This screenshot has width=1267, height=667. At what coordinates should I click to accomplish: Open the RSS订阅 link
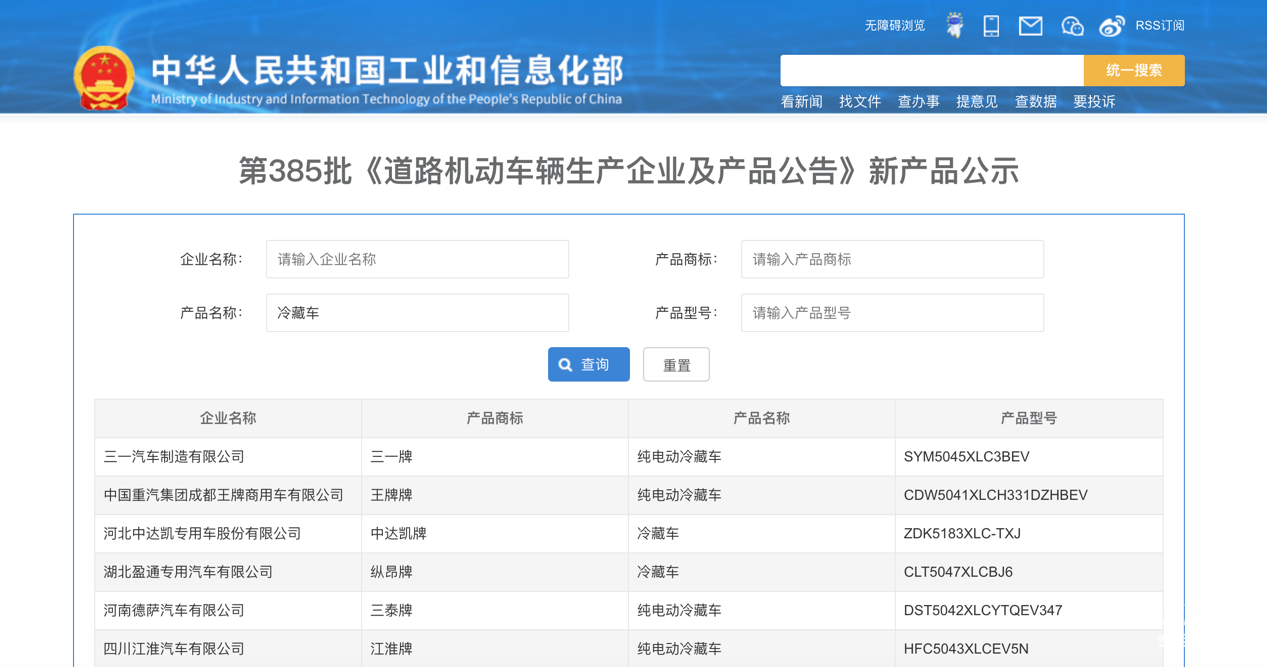pos(1160,26)
